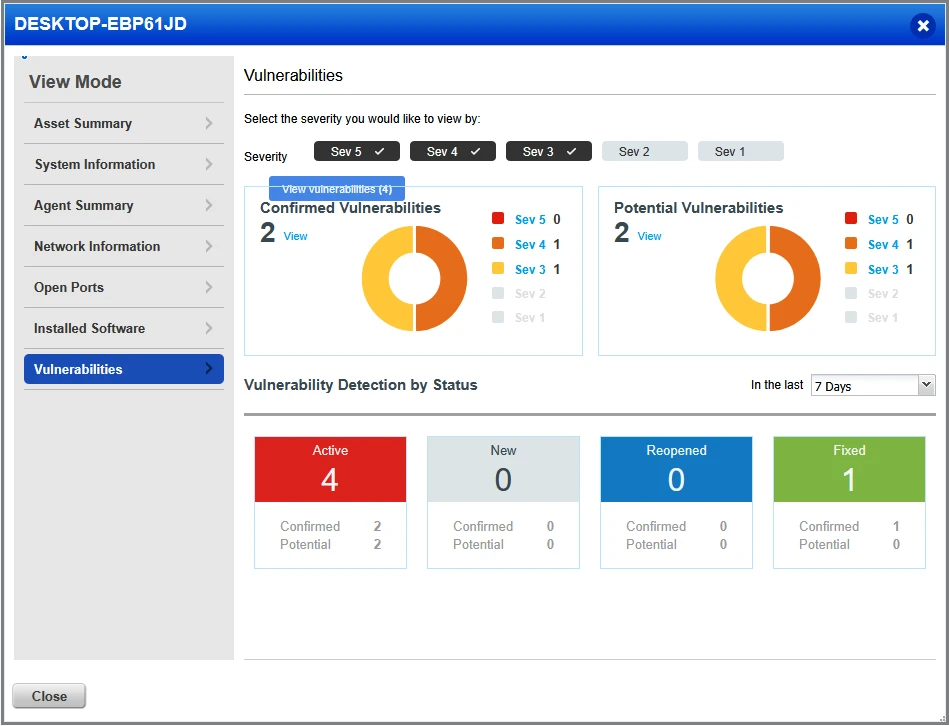Click the Vulnerability Detection by Status heading

[361, 385]
